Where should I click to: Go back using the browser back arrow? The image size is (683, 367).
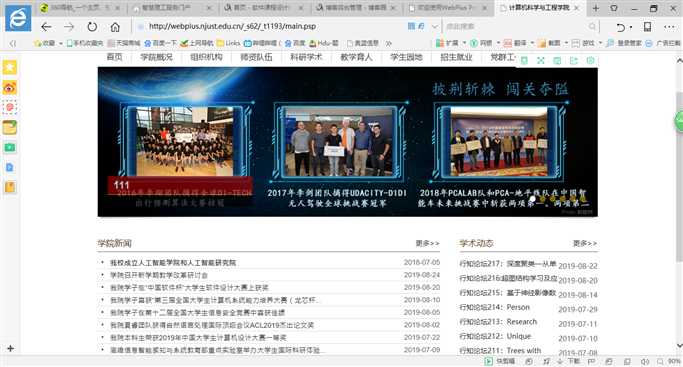coord(46,27)
